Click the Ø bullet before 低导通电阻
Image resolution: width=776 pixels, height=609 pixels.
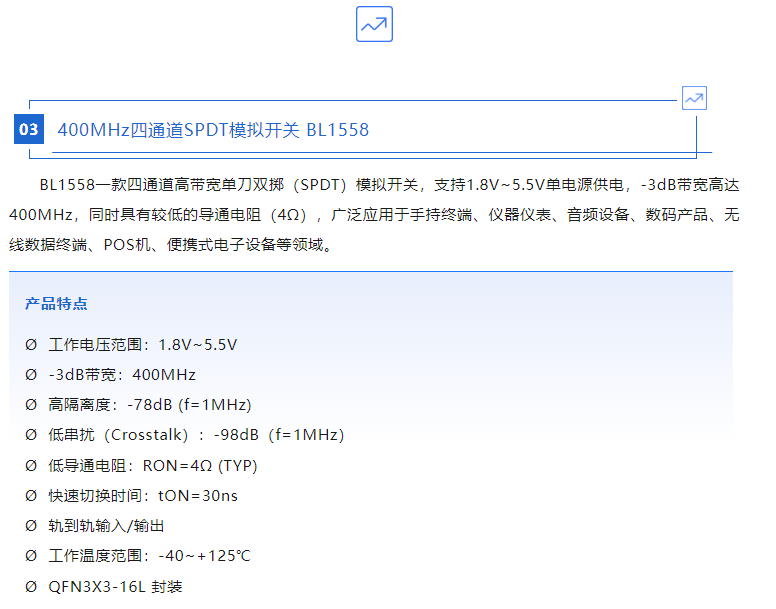(x=31, y=465)
